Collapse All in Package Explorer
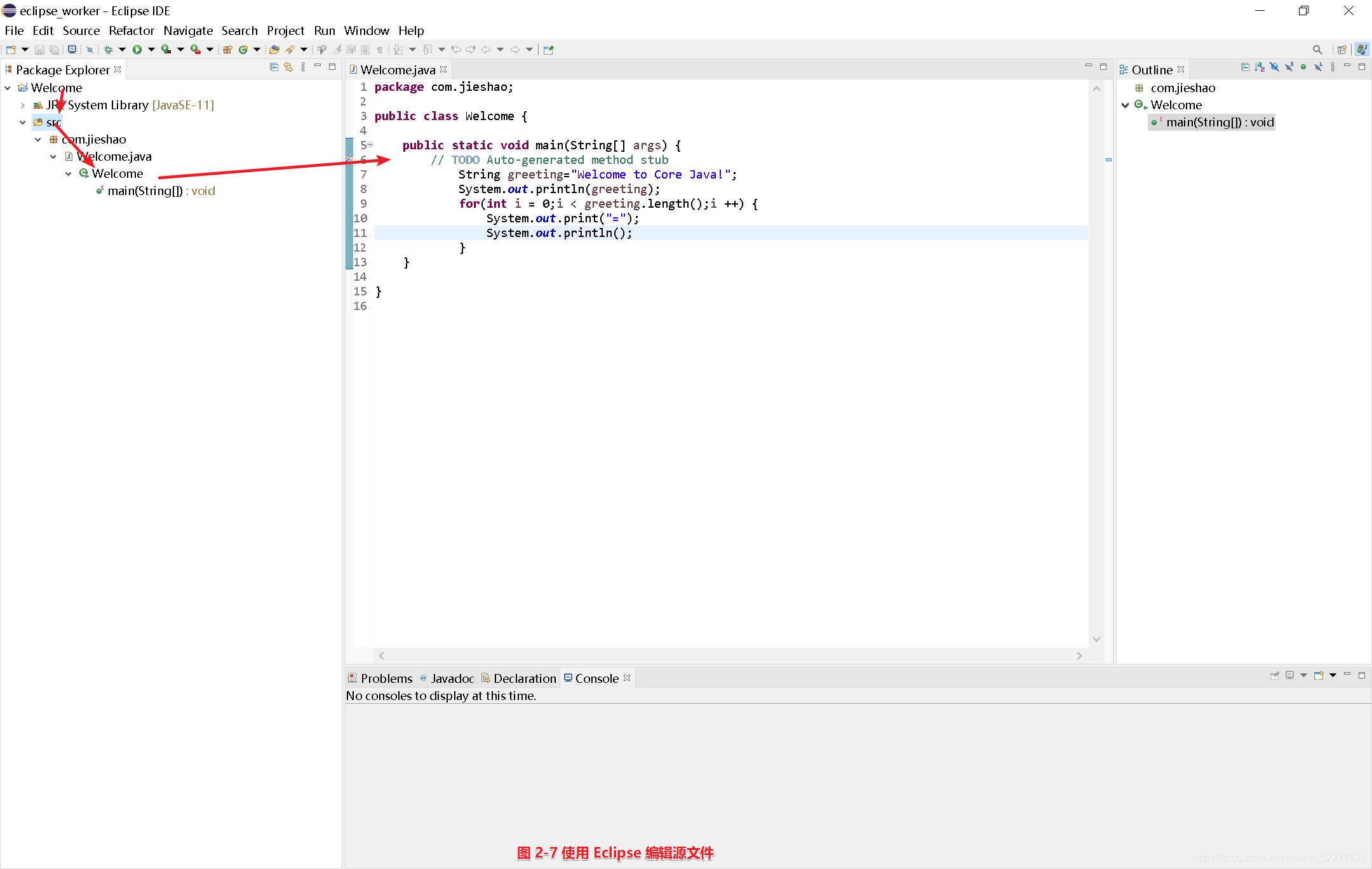This screenshot has height=869, width=1372. [274, 67]
